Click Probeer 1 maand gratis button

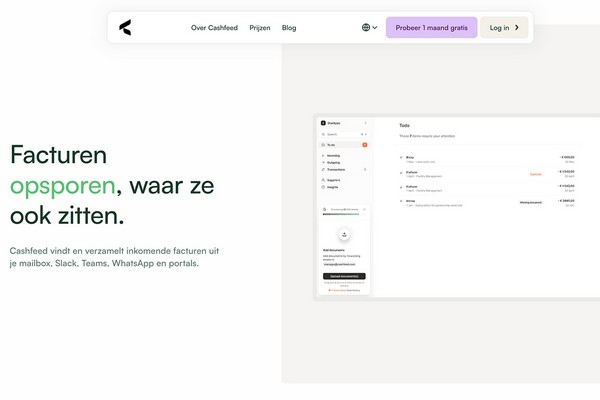[x=431, y=28]
